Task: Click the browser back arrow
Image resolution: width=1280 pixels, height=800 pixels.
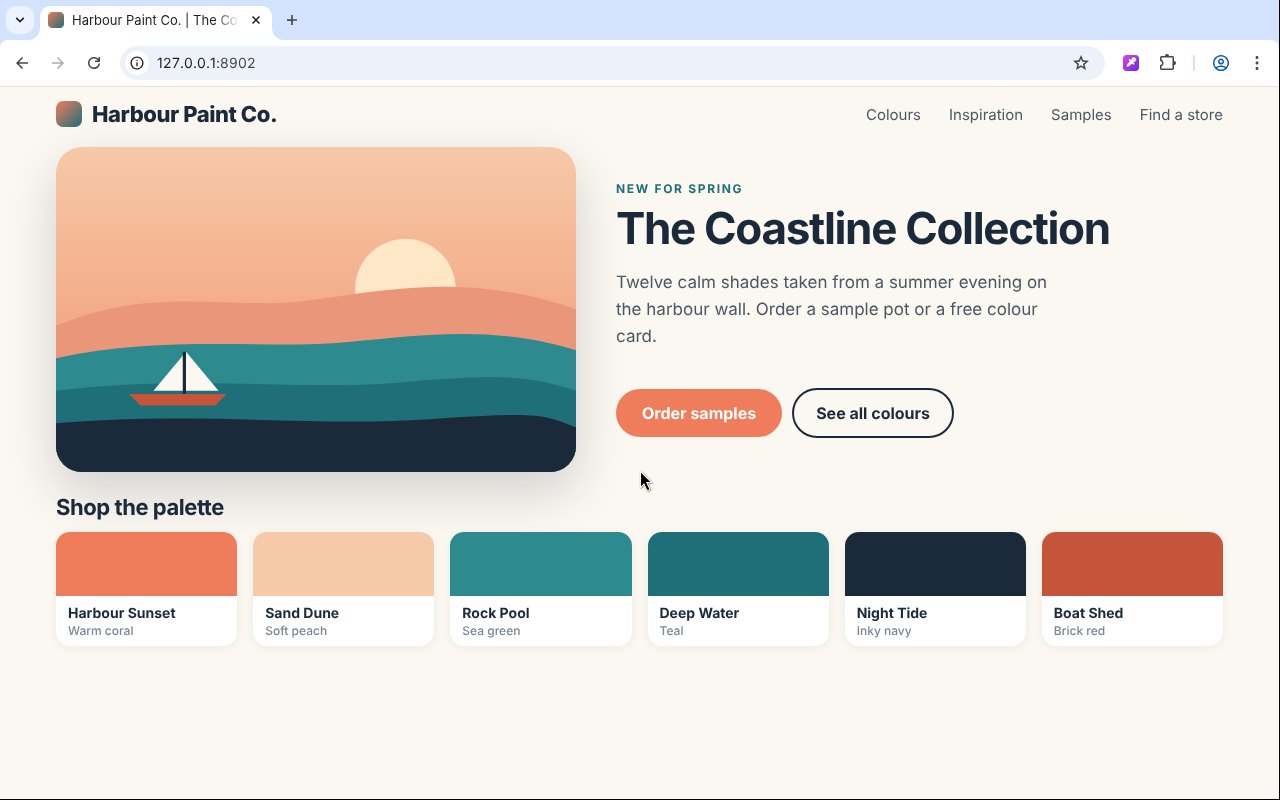Action: tap(22, 63)
